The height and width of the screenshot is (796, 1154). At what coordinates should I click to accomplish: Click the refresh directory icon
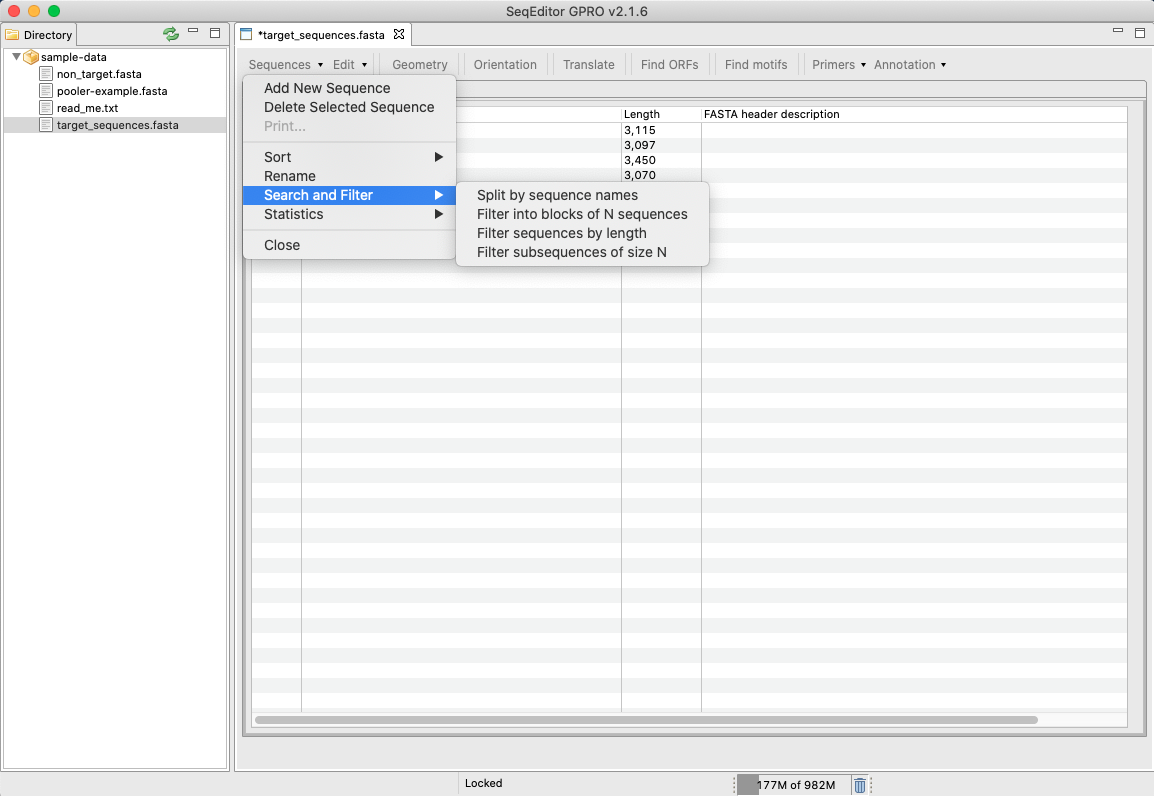click(171, 34)
